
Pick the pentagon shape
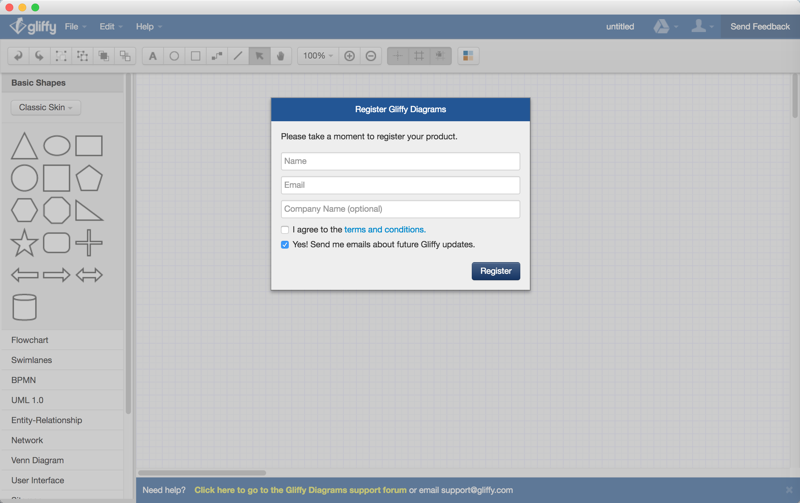pos(89,178)
